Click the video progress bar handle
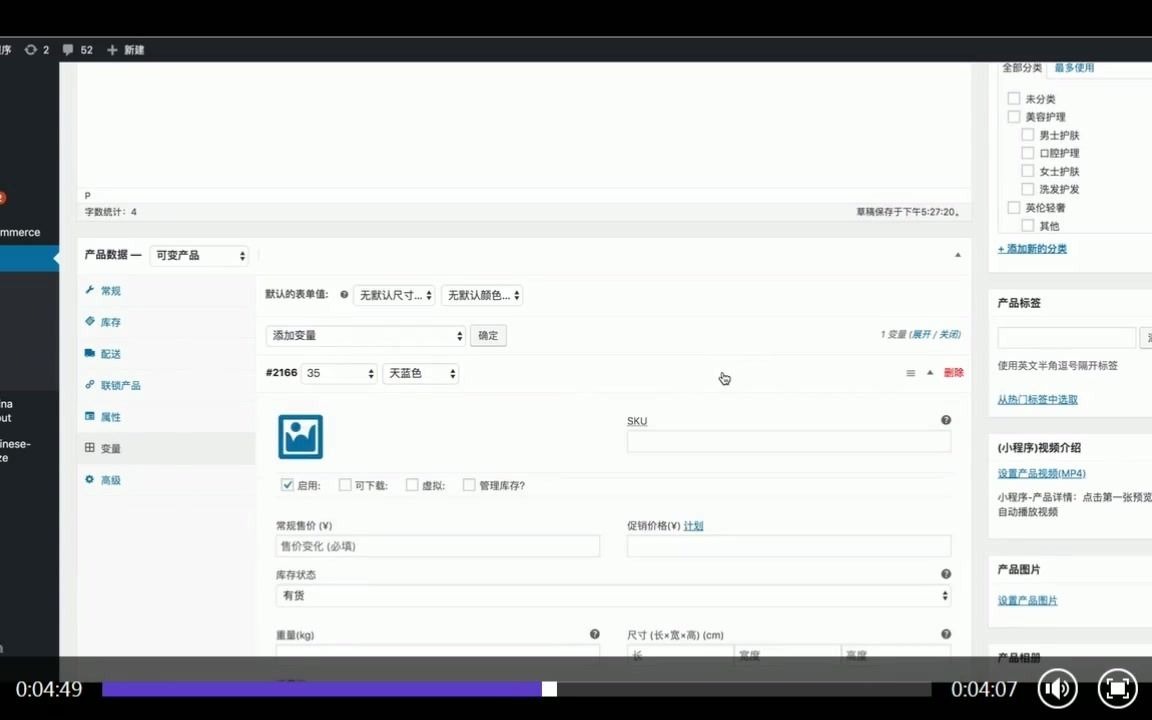The height and width of the screenshot is (720, 1152). (549, 688)
